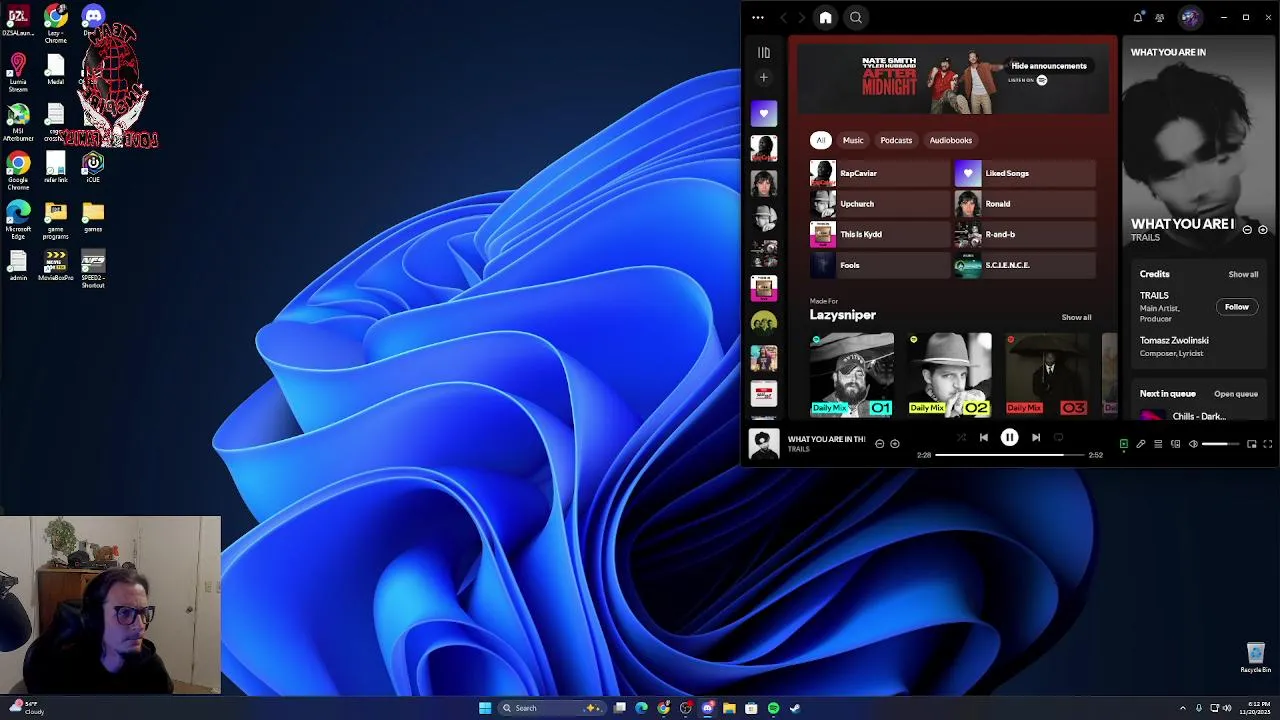1280x720 pixels.
Task: Open Daily Mix 01 thumbnail
Action: (852, 374)
